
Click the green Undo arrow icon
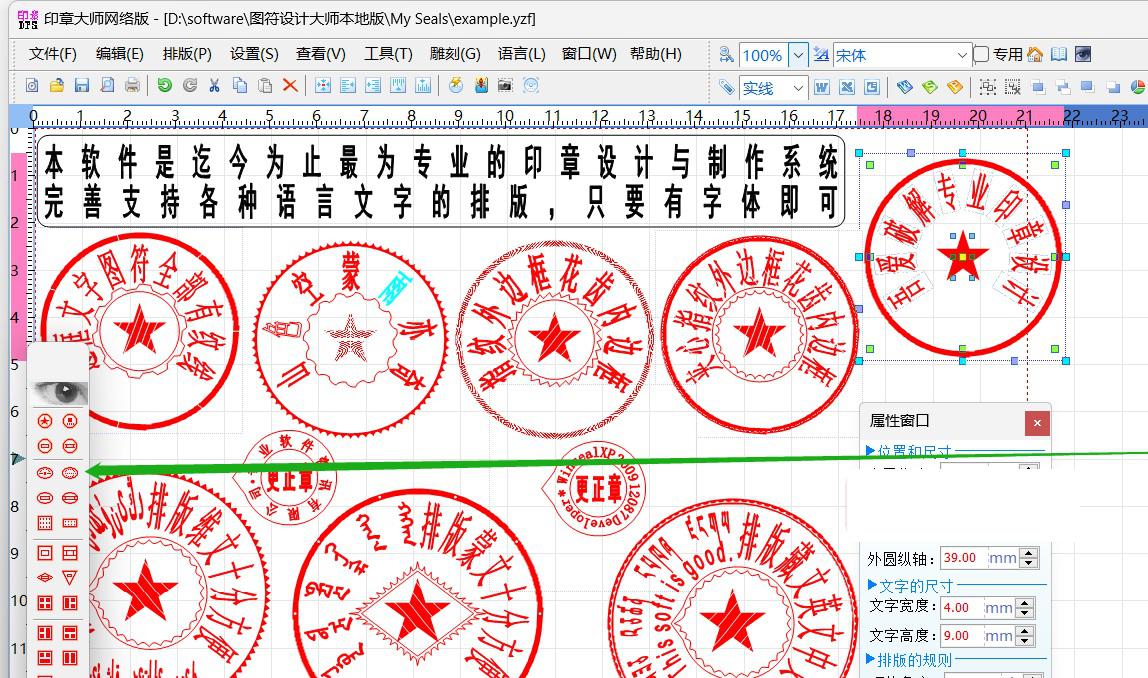tap(164, 86)
